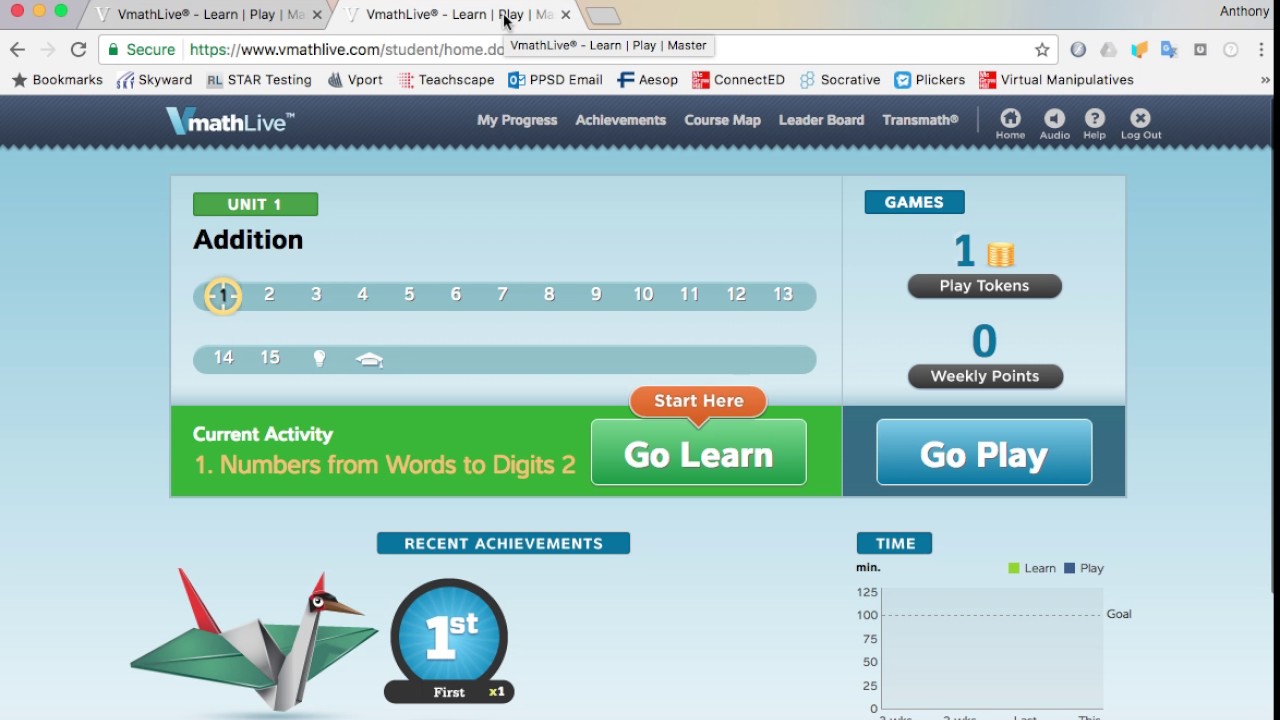Click the Weekly Points label

tap(984, 377)
